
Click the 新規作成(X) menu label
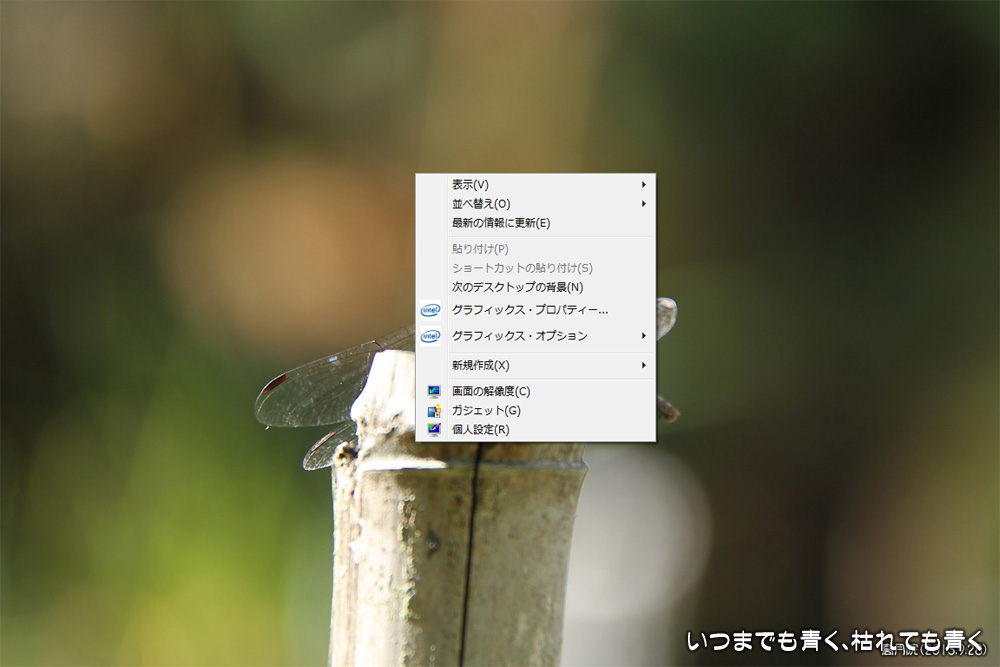480,365
